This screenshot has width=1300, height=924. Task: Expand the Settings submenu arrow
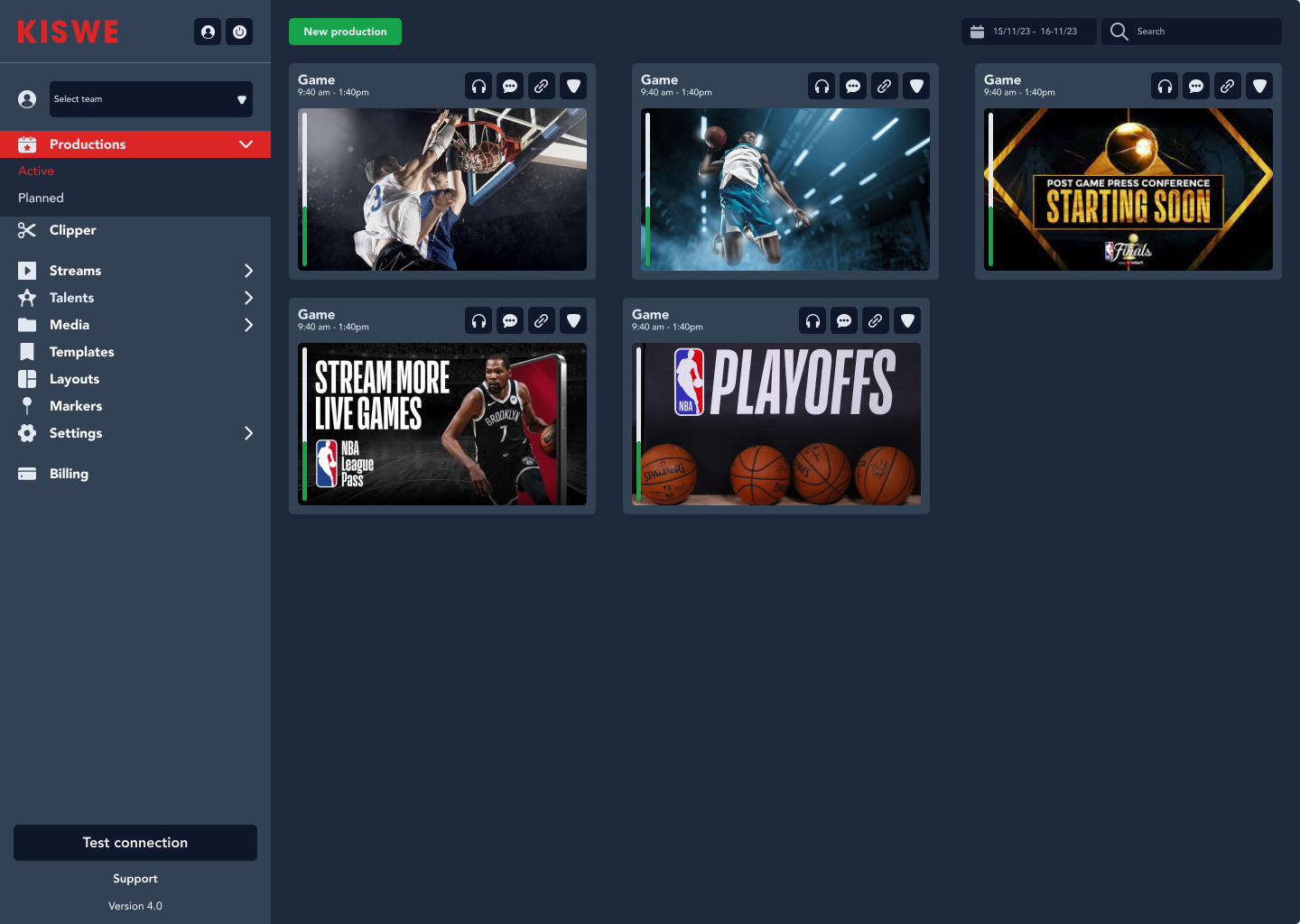coord(248,433)
